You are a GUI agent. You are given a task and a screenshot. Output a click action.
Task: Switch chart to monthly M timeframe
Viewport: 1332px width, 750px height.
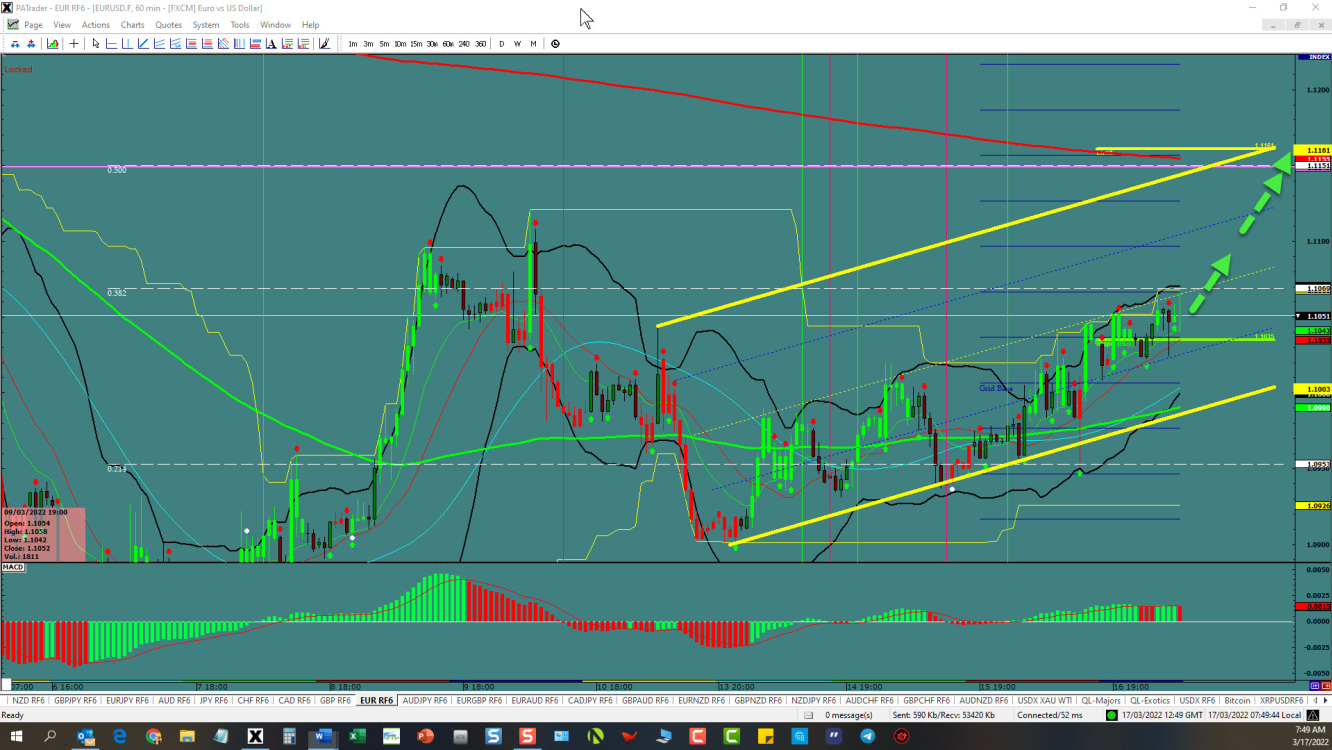click(533, 44)
